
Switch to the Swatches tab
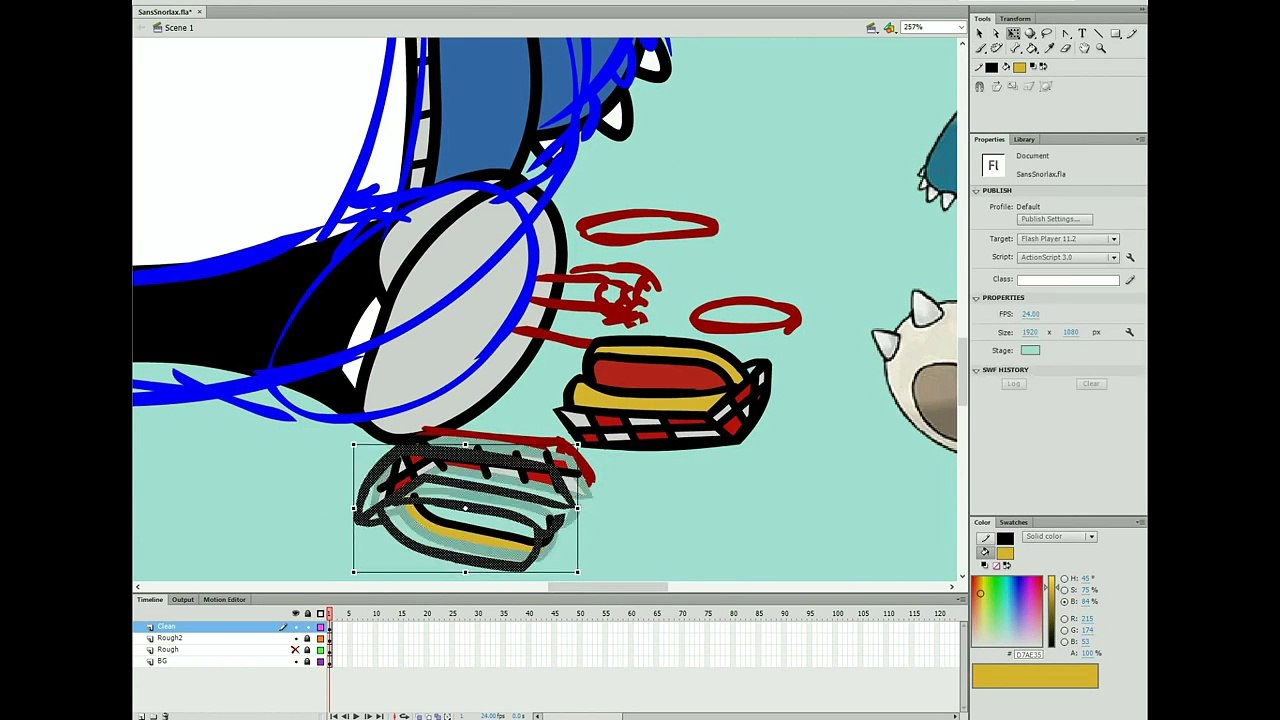(x=1013, y=522)
